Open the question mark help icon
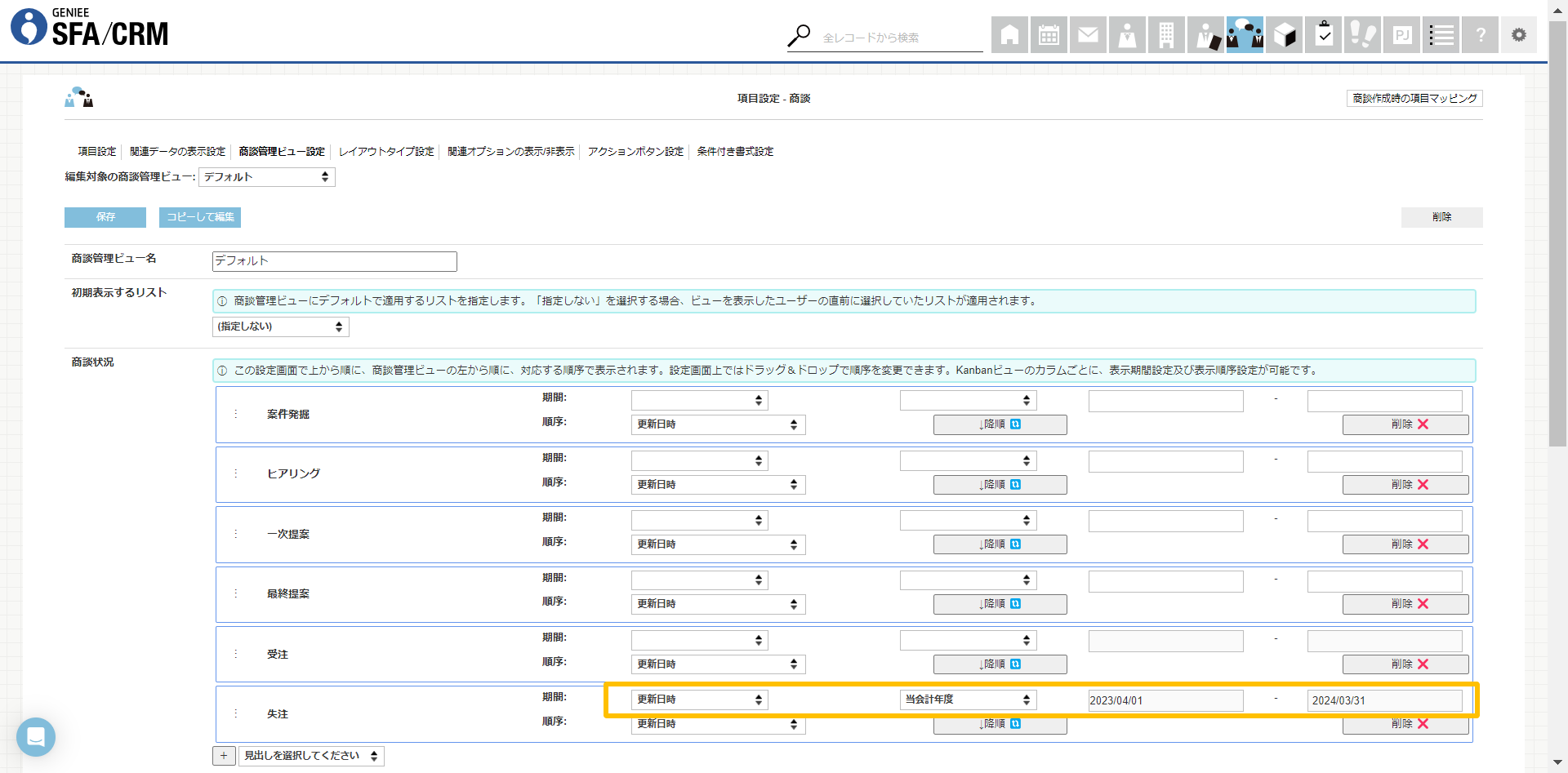The width and height of the screenshot is (1568, 773). 1480,35
